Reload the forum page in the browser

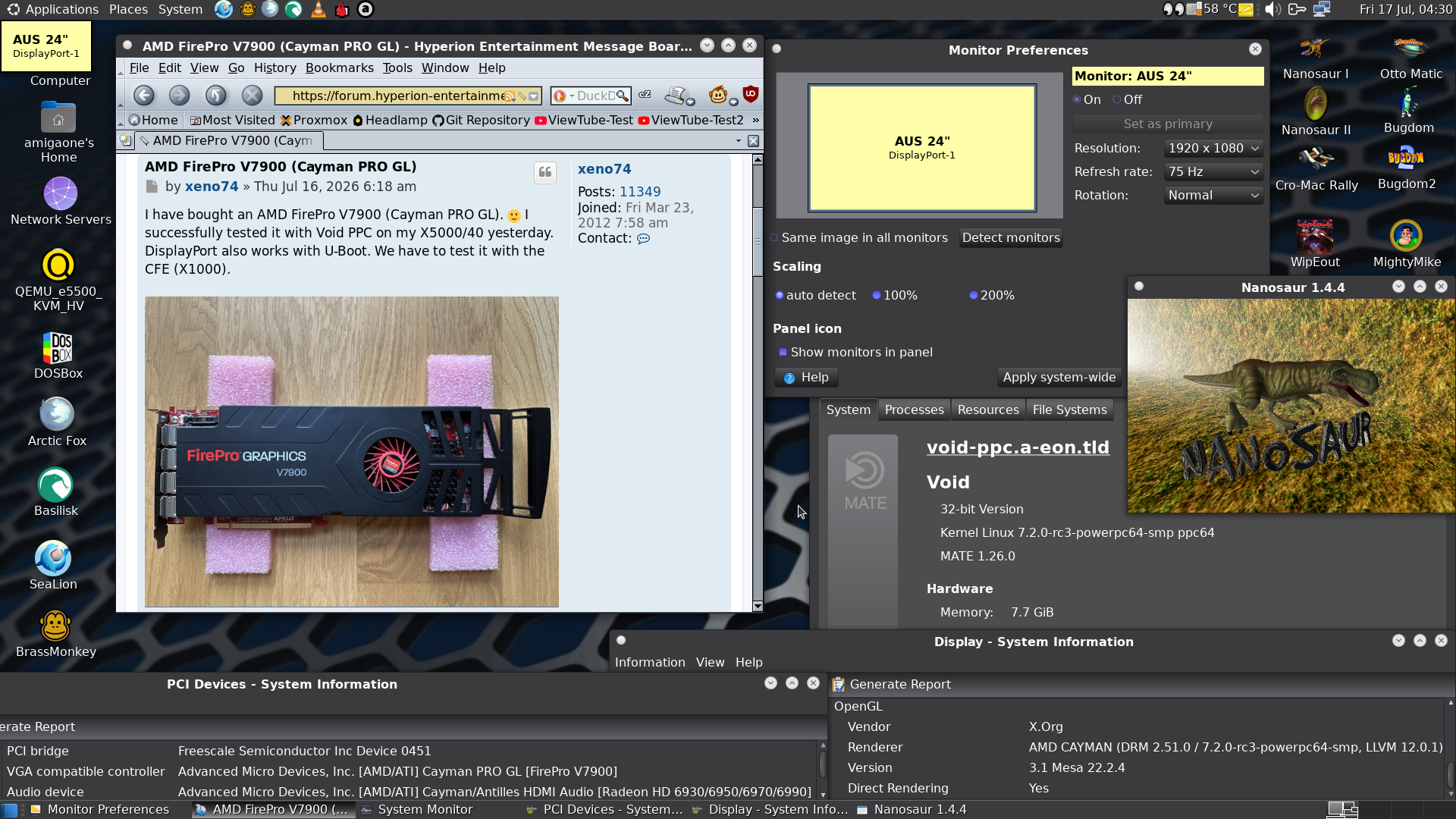coord(215,96)
